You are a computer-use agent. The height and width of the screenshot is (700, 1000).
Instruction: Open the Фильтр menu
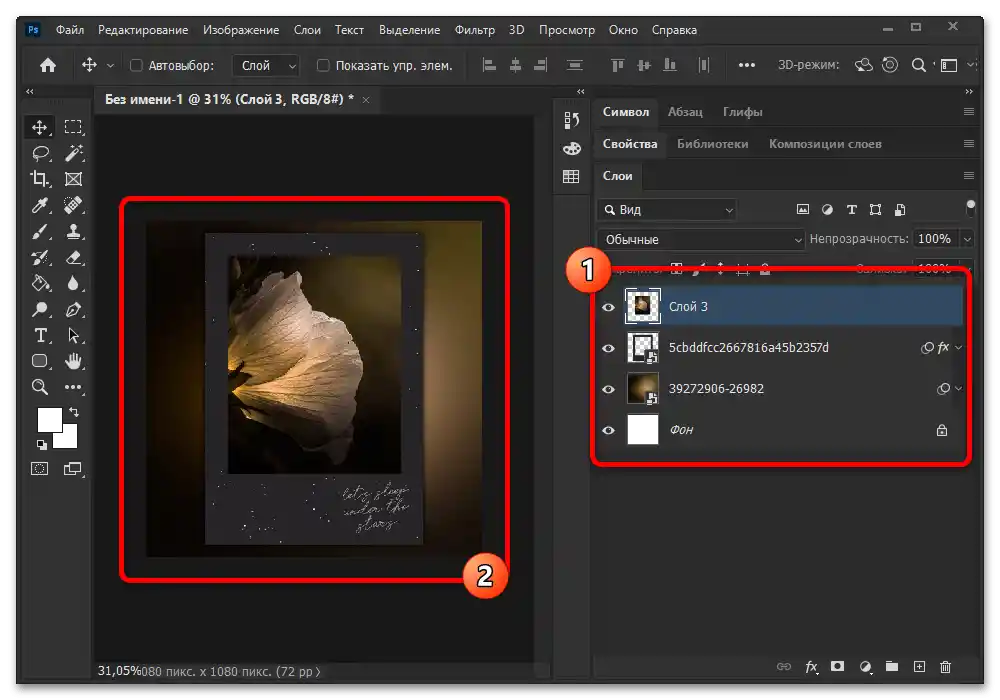(x=474, y=30)
